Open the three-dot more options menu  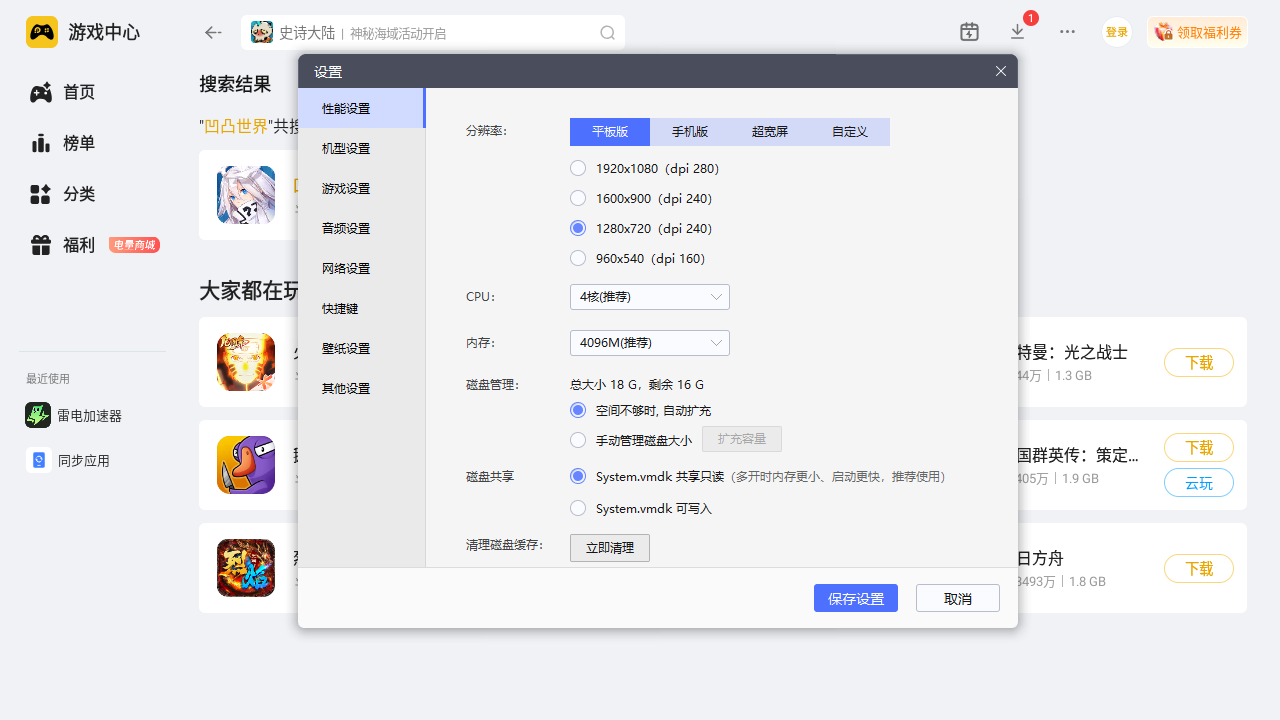(1067, 32)
